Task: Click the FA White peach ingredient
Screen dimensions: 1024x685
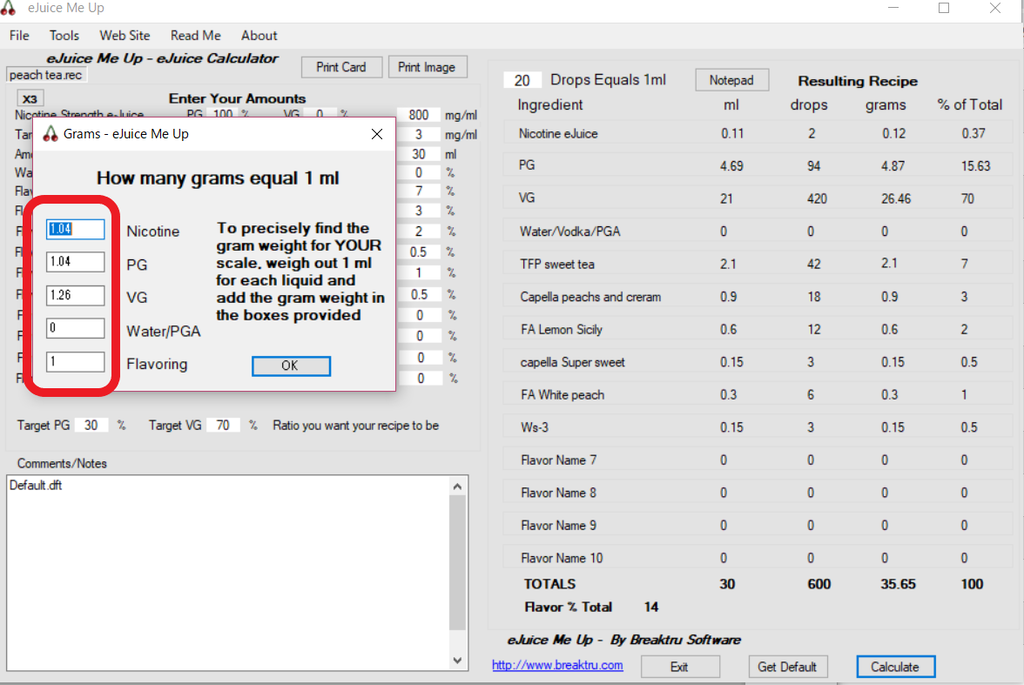Action: (562, 395)
